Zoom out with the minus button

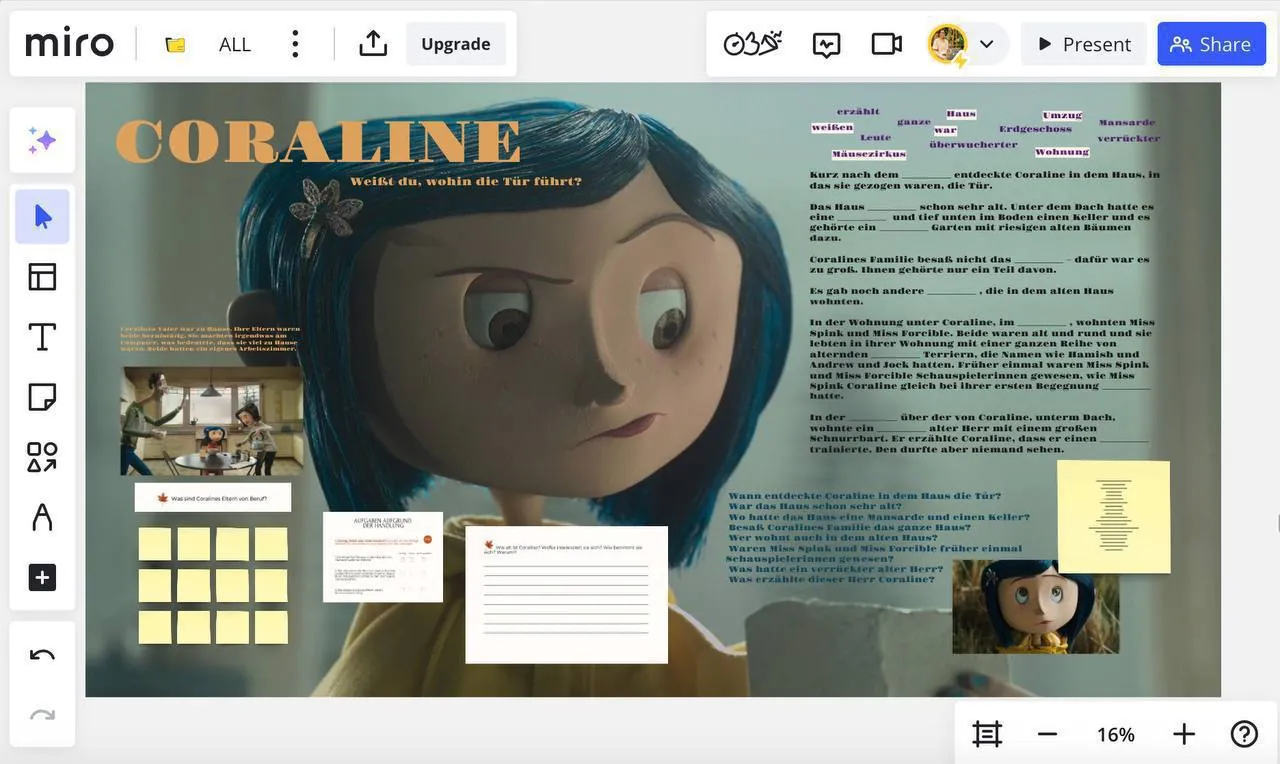(x=1047, y=735)
